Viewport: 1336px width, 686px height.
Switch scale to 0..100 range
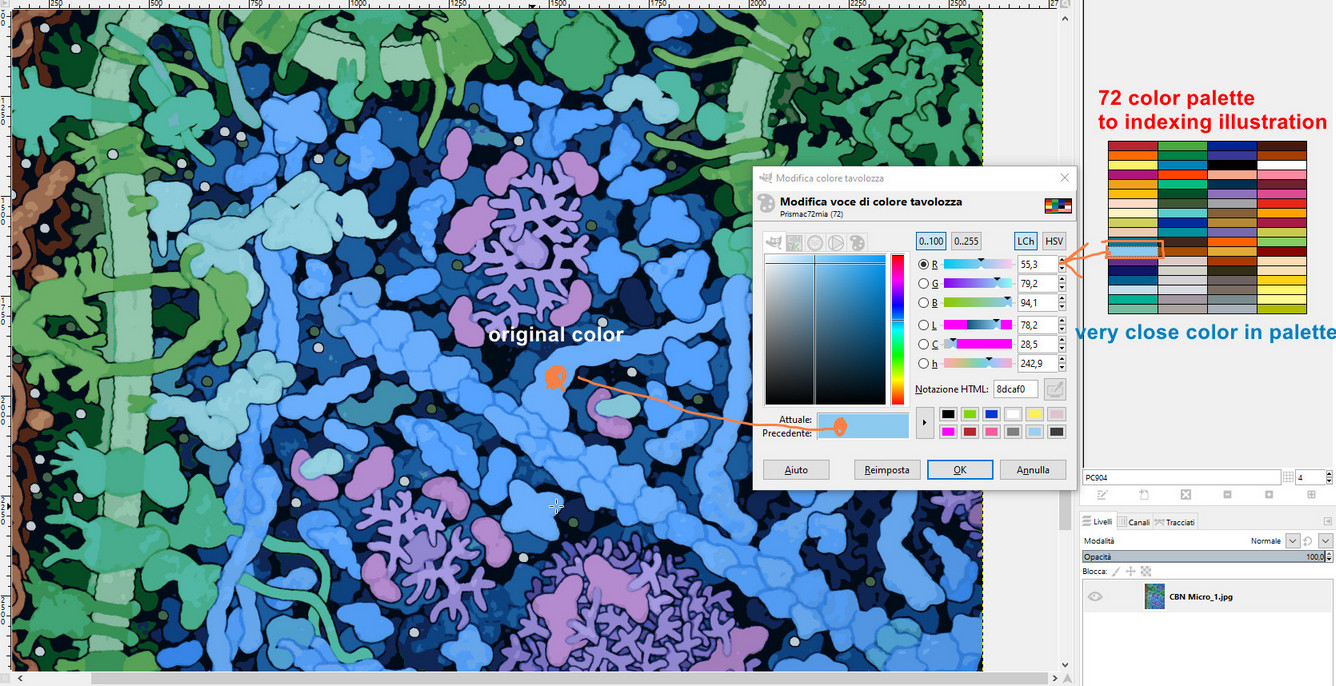931,241
